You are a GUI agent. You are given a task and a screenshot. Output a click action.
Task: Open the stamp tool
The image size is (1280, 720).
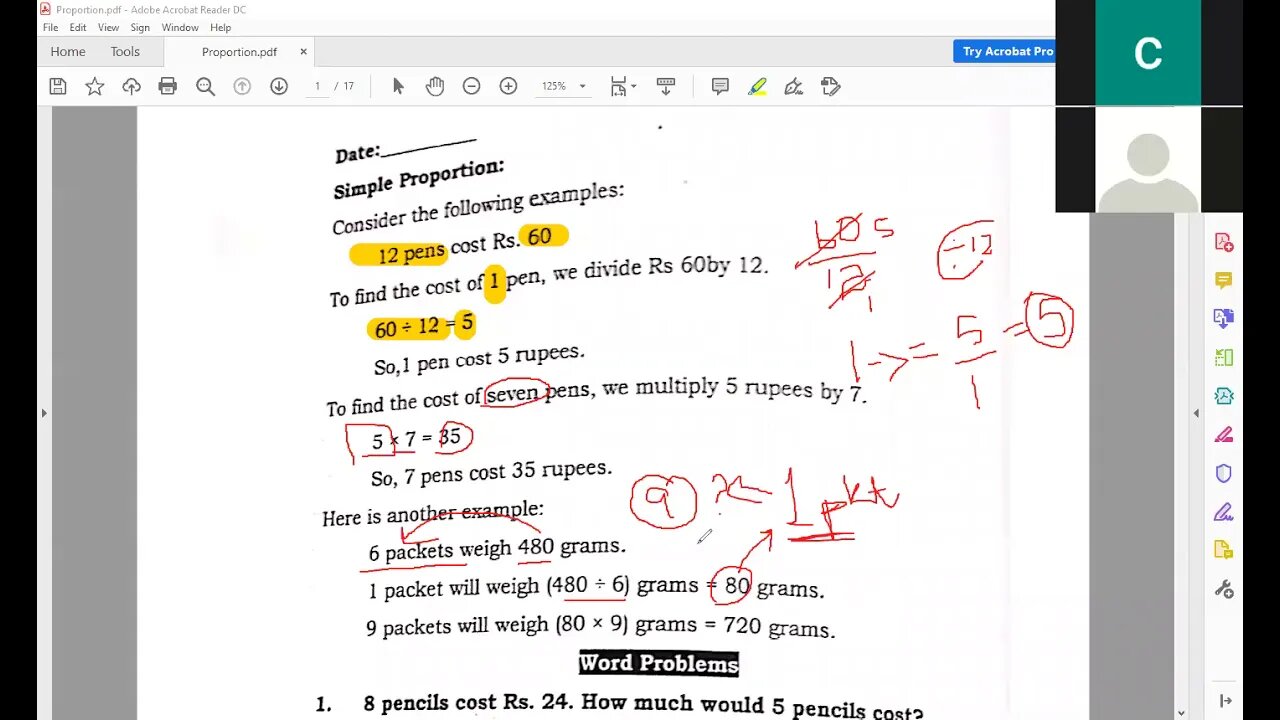[x=830, y=87]
